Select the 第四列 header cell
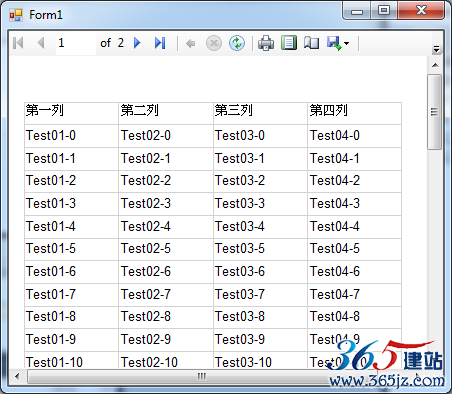 point(354,113)
